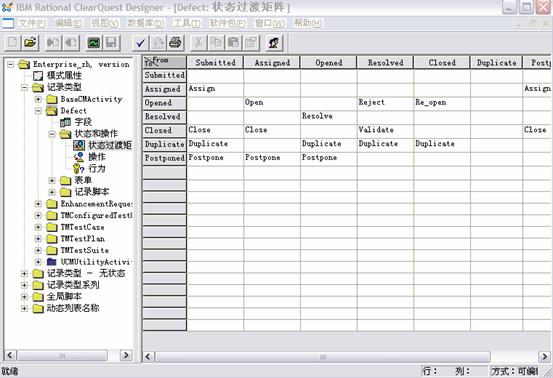Viewport: 553px width, 378px height.
Task: Click the 行为 key icon in tree
Action: click(79, 169)
